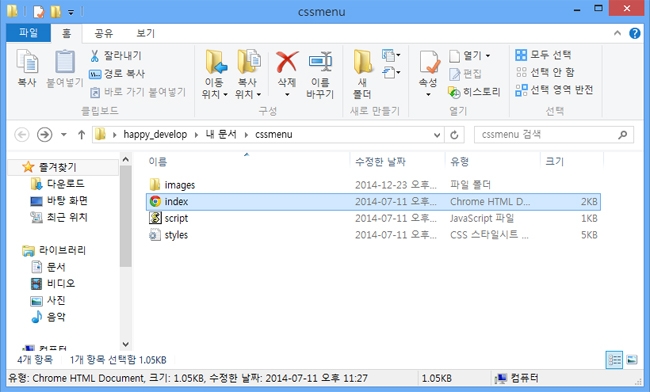Click History (히스토리) icon
650x392 pixels.
coord(454,92)
